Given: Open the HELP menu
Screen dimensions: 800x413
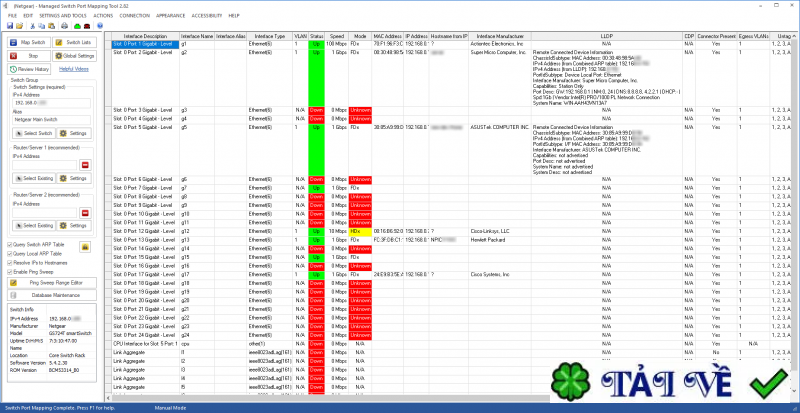Looking at the screenshot, I should (x=234, y=16).
